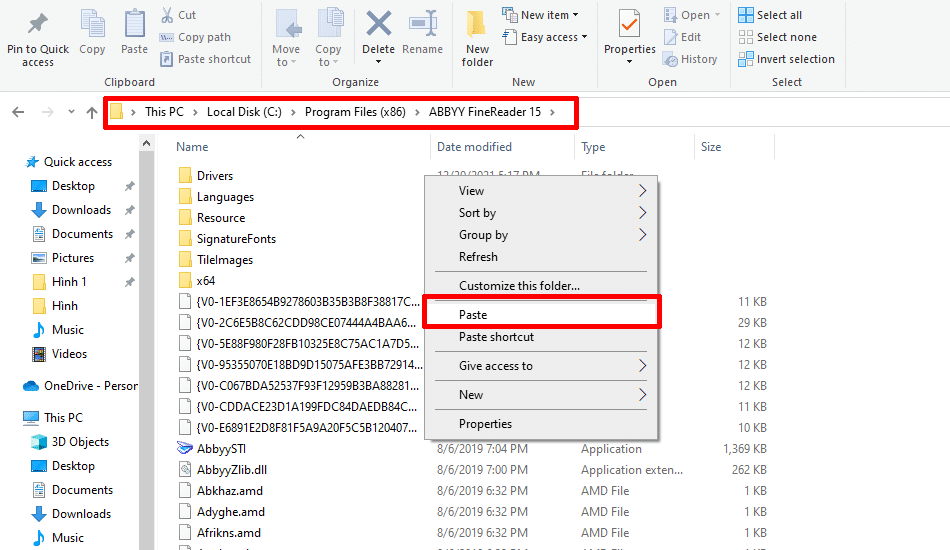Go up one folder level arrow
Image resolution: width=950 pixels, height=550 pixels.
pos(92,112)
